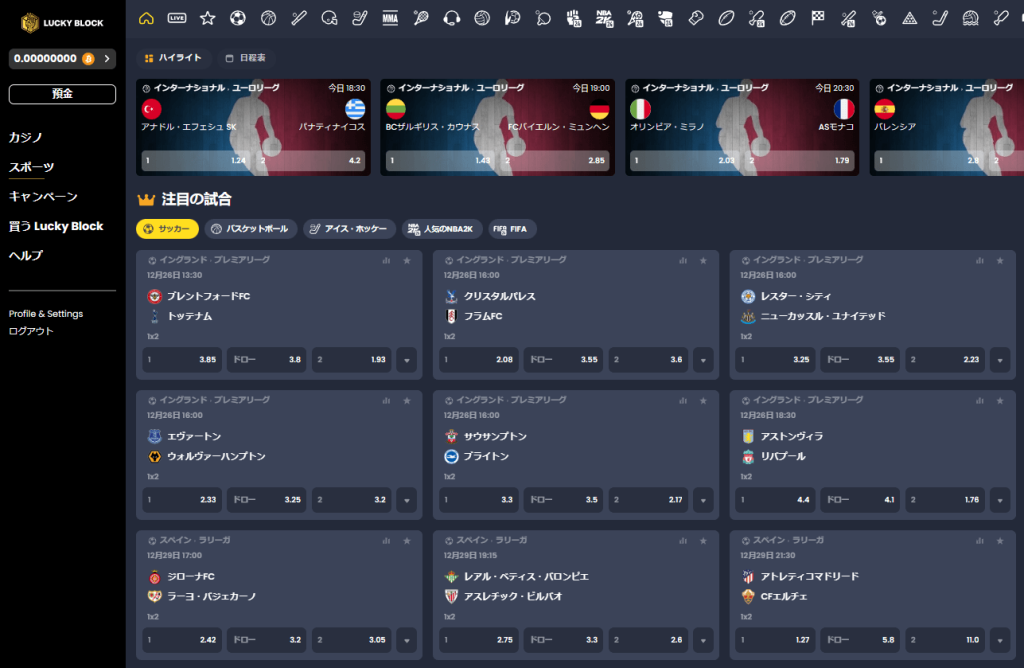Open the カジノ sidebar link

coord(25,138)
